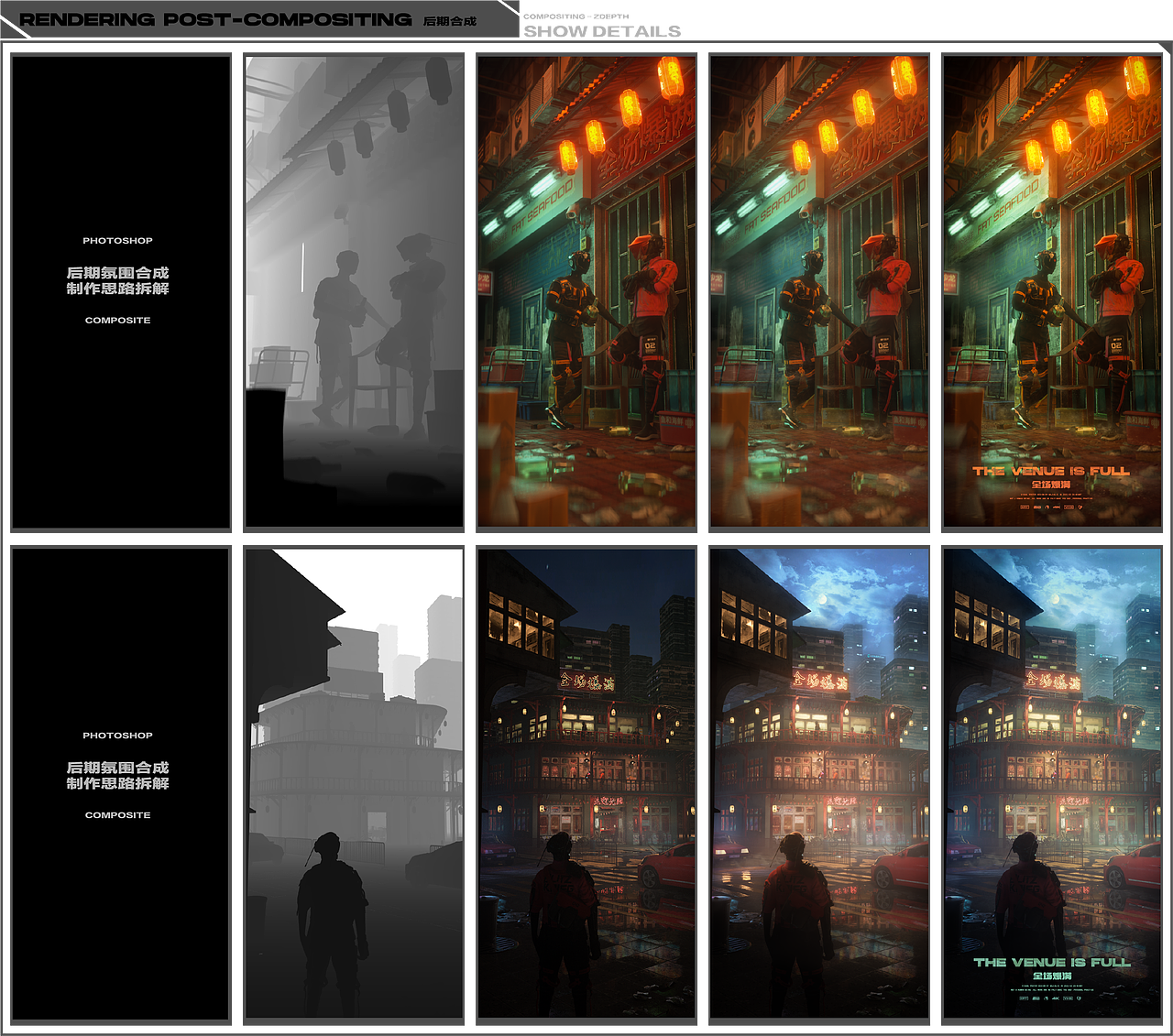This screenshot has height=1036, width=1173.
Task: Click 全场爆满 under the green poster title
Action: click(1052, 976)
